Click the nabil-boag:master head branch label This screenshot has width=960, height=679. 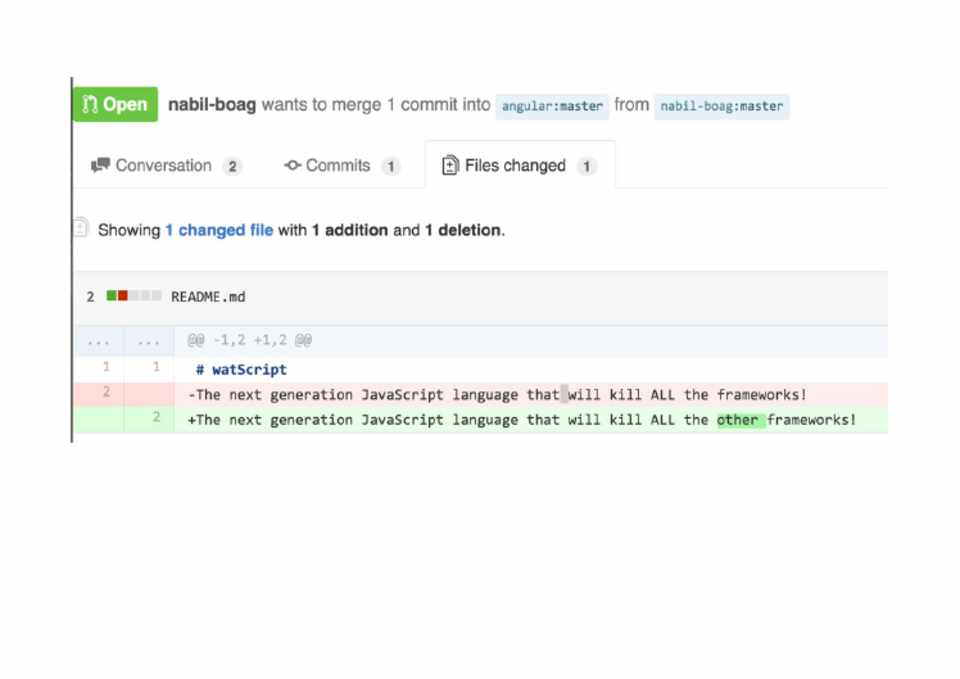tap(721, 106)
